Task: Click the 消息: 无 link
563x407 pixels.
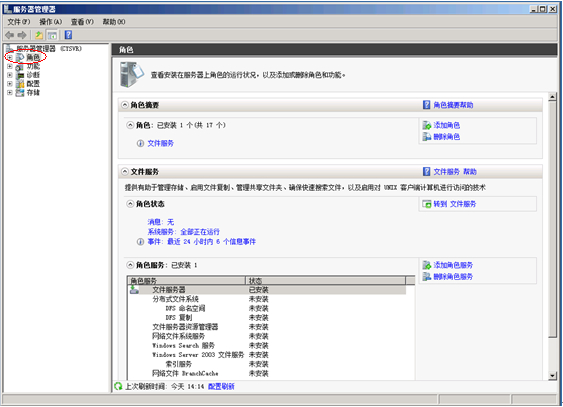Action: coord(160,222)
